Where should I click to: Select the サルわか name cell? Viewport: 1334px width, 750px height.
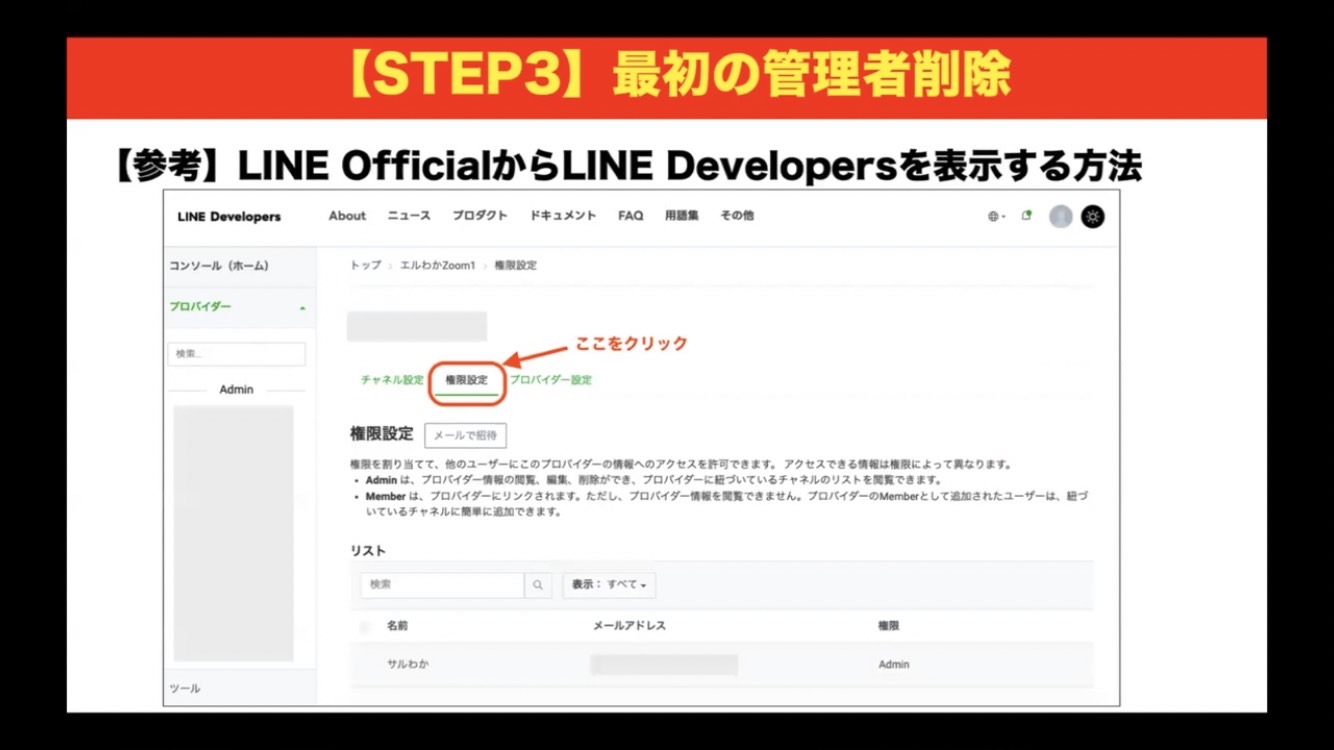point(408,664)
